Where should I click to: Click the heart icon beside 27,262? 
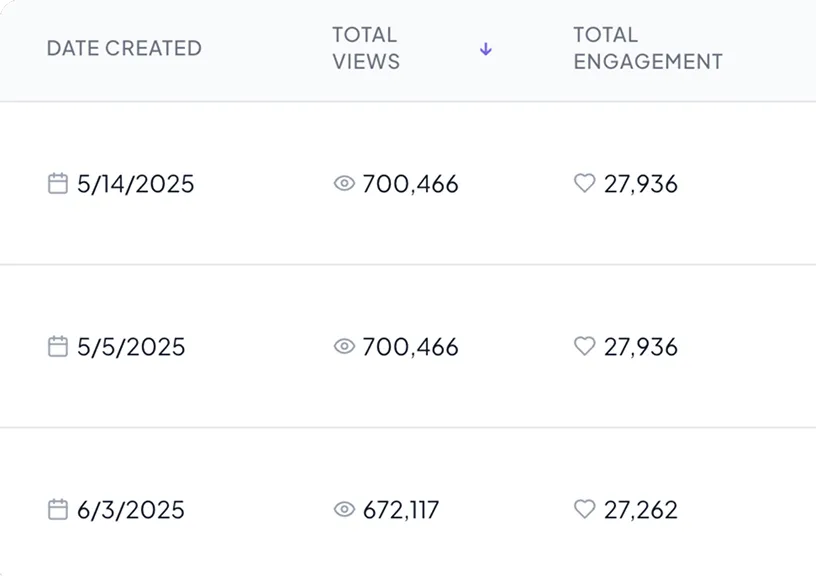585,510
